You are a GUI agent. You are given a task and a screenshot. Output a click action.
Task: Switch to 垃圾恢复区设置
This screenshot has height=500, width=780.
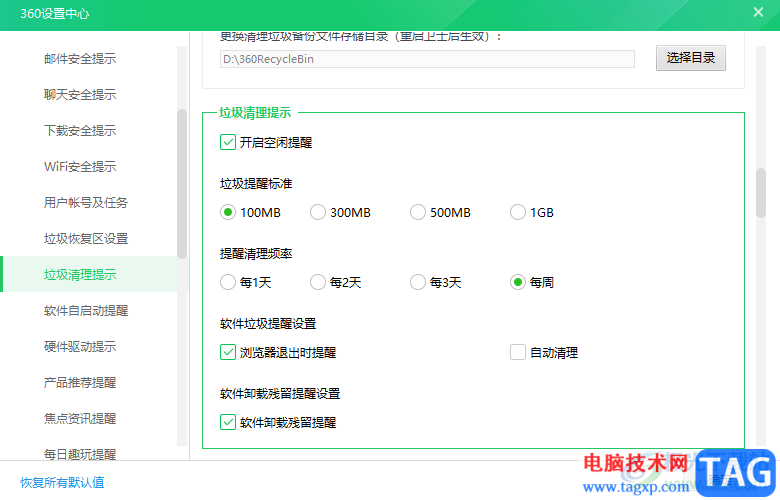86,238
